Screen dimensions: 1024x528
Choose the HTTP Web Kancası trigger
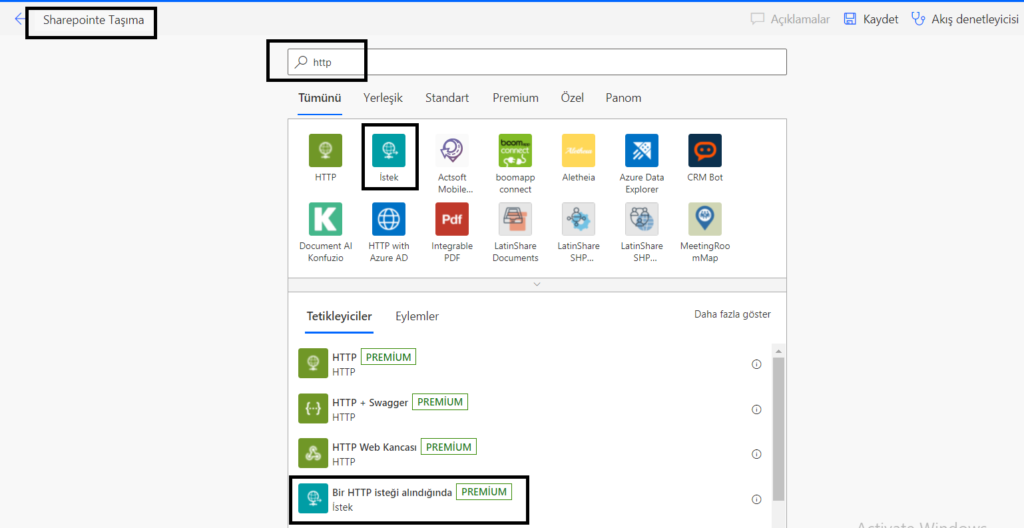[530, 454]
